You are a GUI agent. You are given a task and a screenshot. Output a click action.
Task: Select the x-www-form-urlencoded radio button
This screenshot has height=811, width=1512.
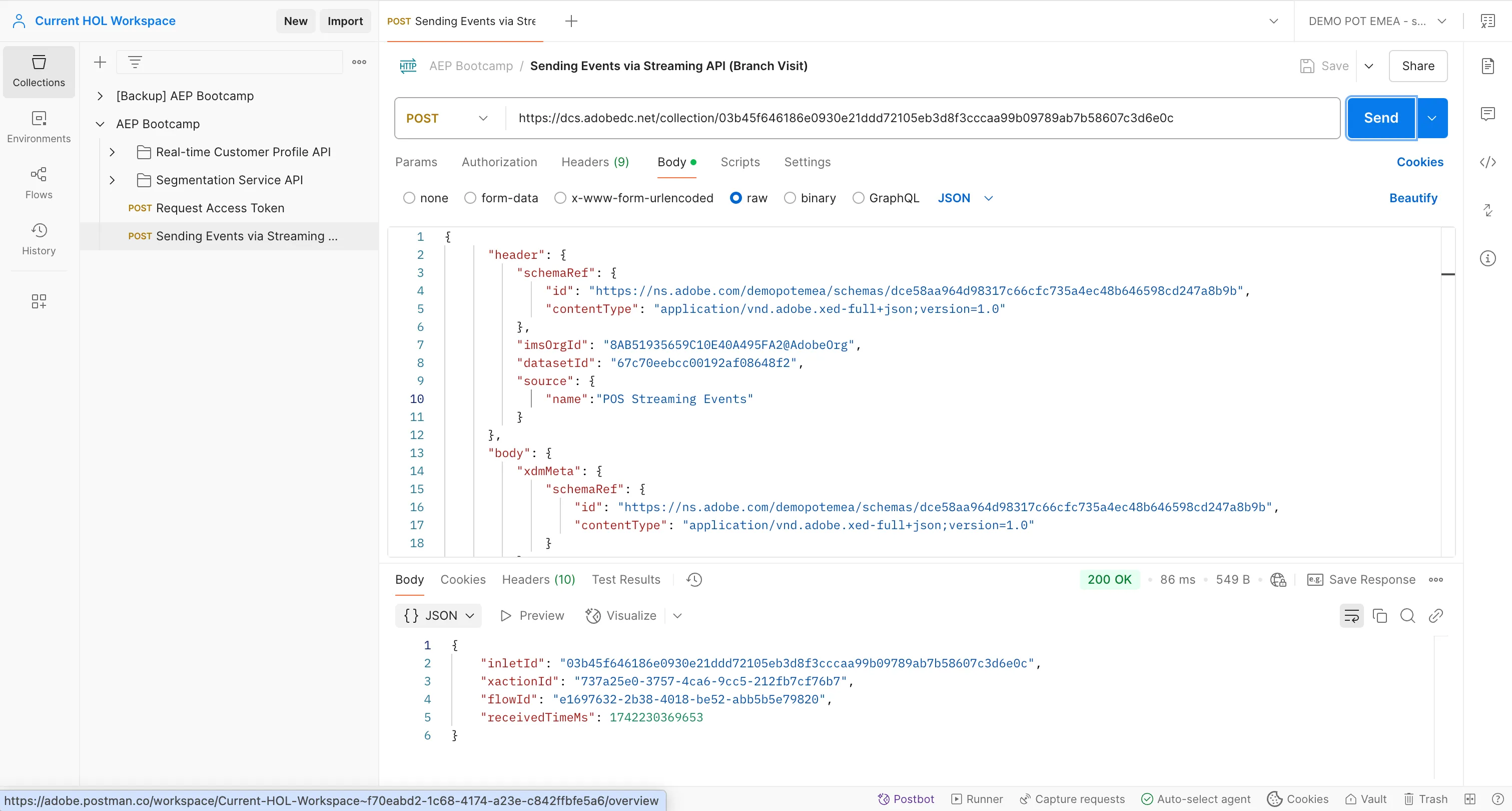pyautogui.click(x=560, y=198)
